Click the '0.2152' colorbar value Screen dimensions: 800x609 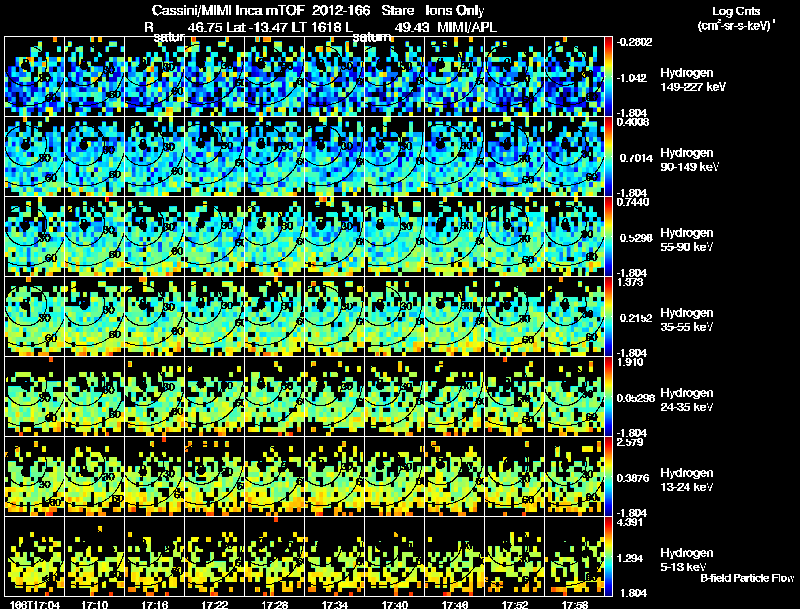coord(636,318)
